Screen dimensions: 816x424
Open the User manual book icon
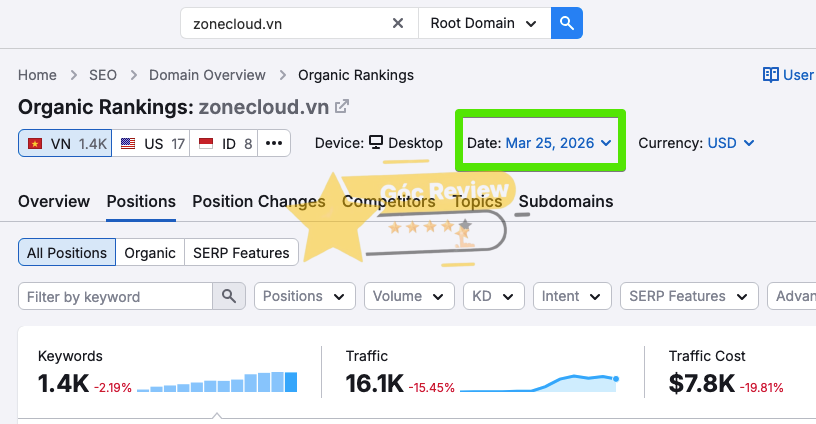(771, 75)
